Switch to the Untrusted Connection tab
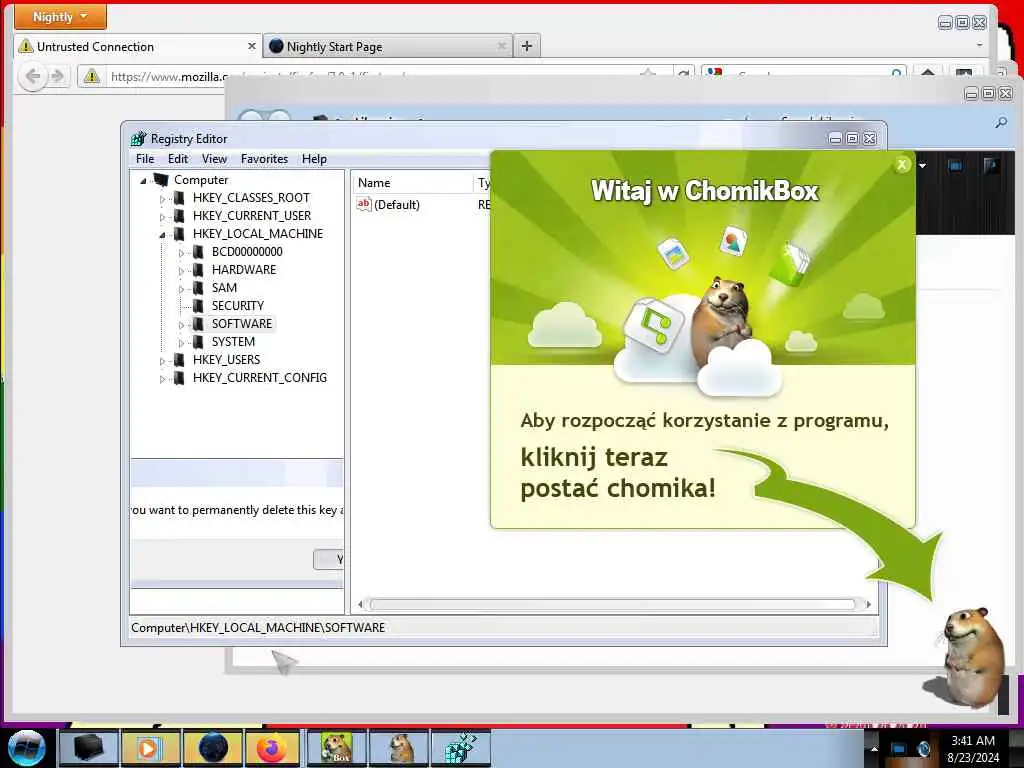The width and height of the screenshot is (1024, 768). (x=137, y=46)
